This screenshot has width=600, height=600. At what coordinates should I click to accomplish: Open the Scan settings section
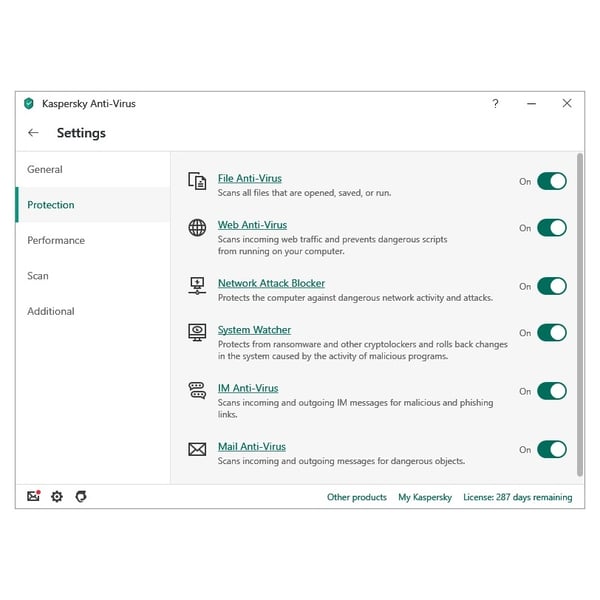(x=38, y=276)
